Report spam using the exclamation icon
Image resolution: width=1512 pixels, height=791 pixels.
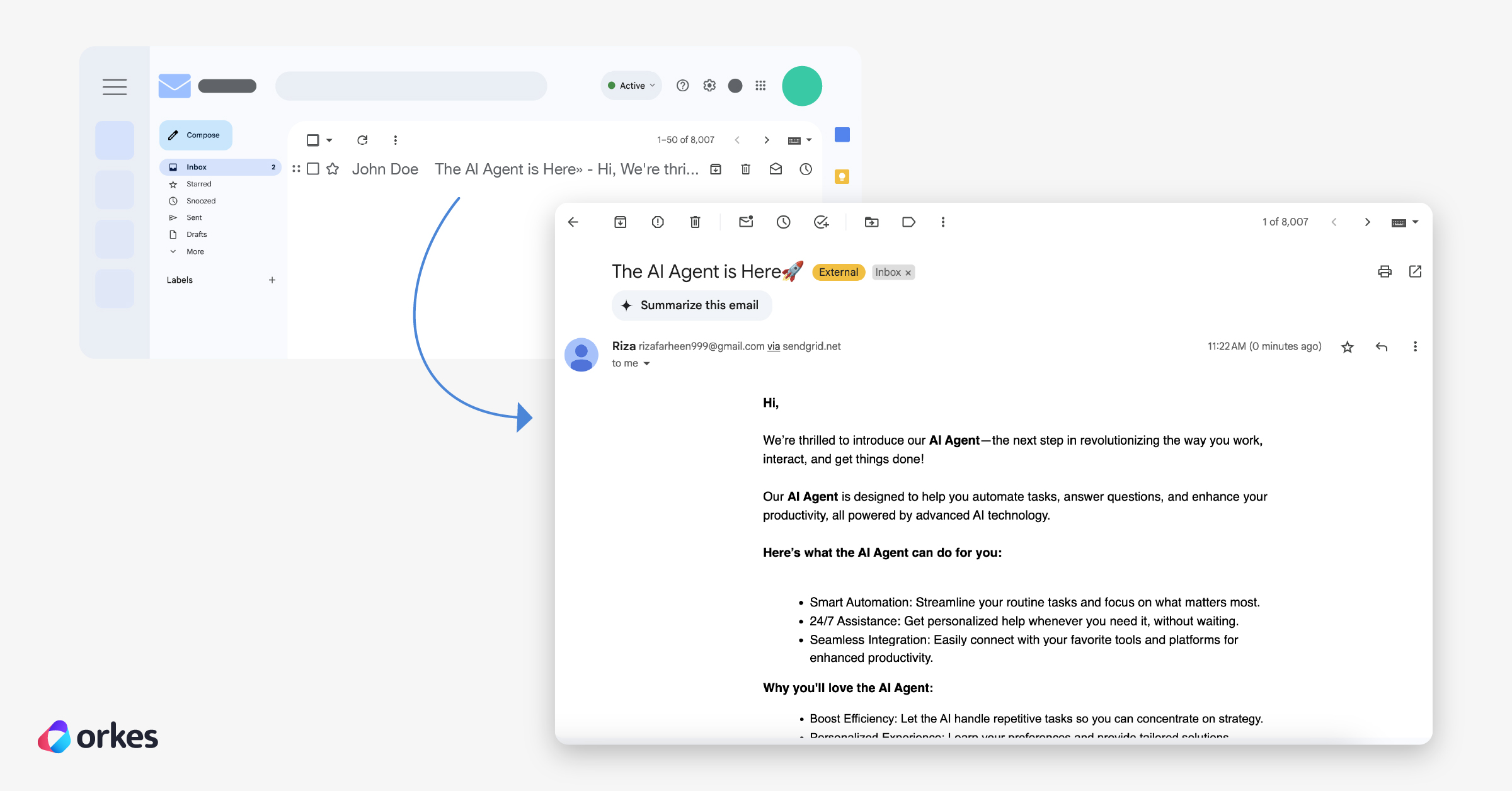pos(658,222)
